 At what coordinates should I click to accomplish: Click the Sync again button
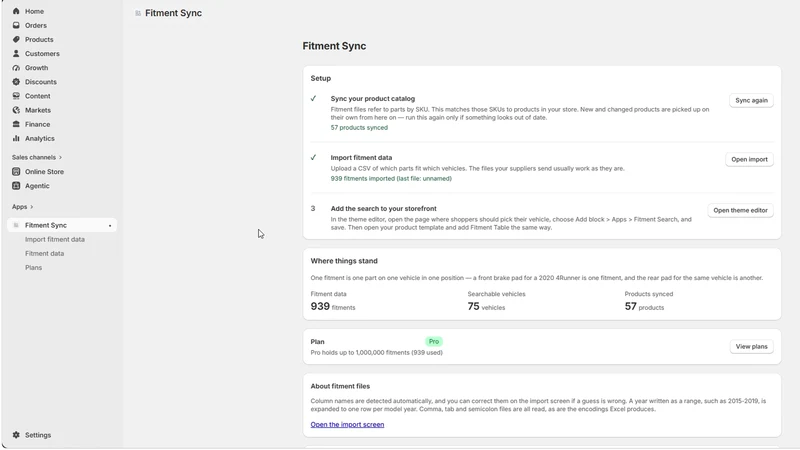coord(751,101)
